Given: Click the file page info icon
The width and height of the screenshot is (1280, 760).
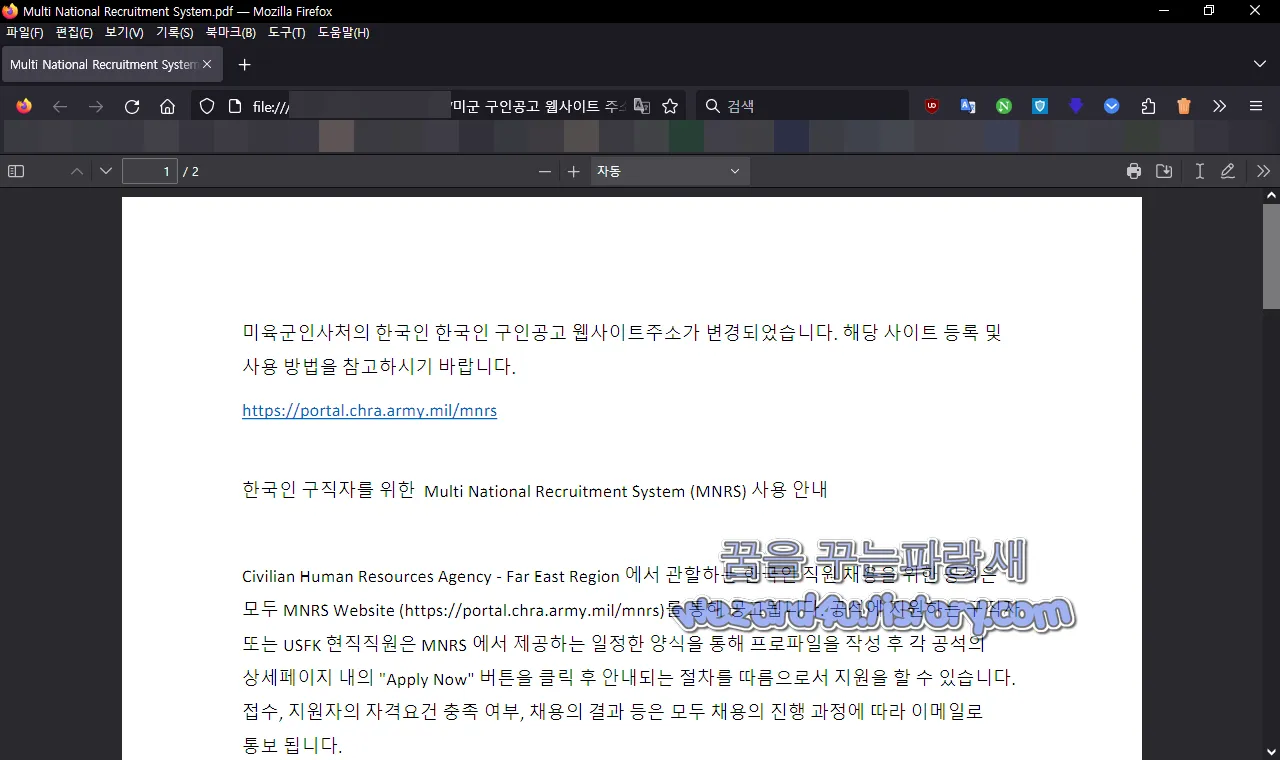Looking at the screenshot, I should 235,106.
